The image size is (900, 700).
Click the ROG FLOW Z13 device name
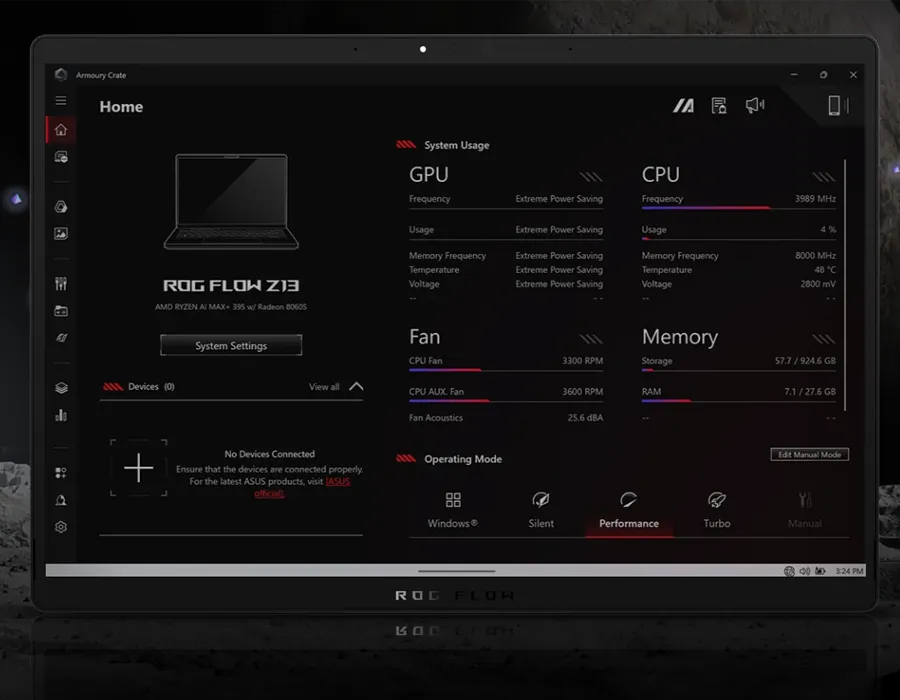click(231, 286)
